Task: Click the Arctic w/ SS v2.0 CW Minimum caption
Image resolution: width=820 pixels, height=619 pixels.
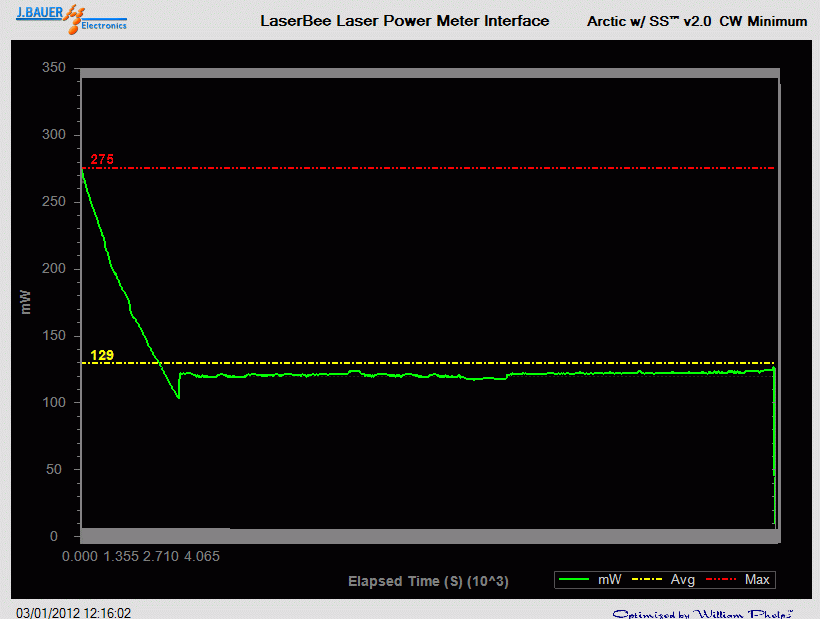Action: point(697,21)
